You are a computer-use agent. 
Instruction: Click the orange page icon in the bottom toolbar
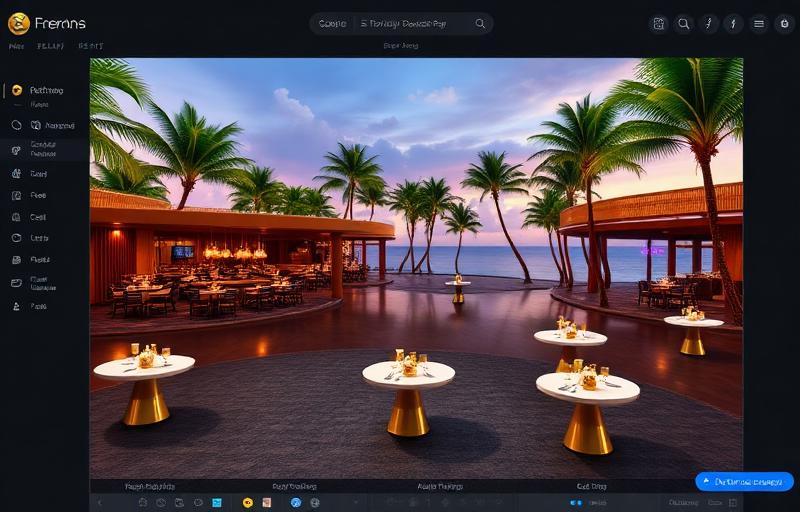point(266,503)
